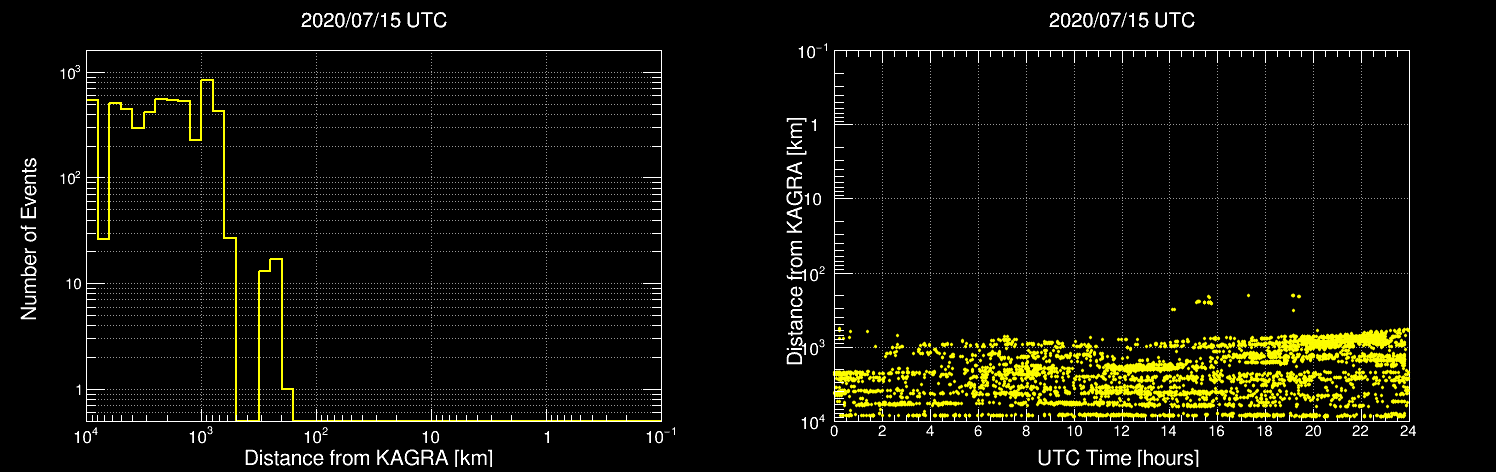This screenshot has height=472, width=1496.
Task: Click the scatter y-axis tick 10^4
Action: click(x=811, y=421)
